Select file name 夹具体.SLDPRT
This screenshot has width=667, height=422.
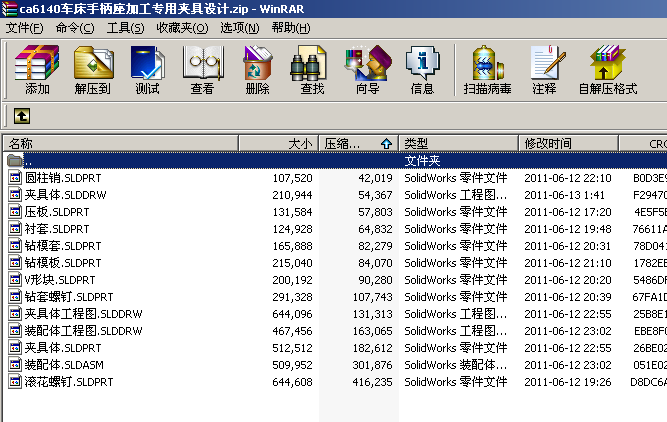click(x=63, y=348)
